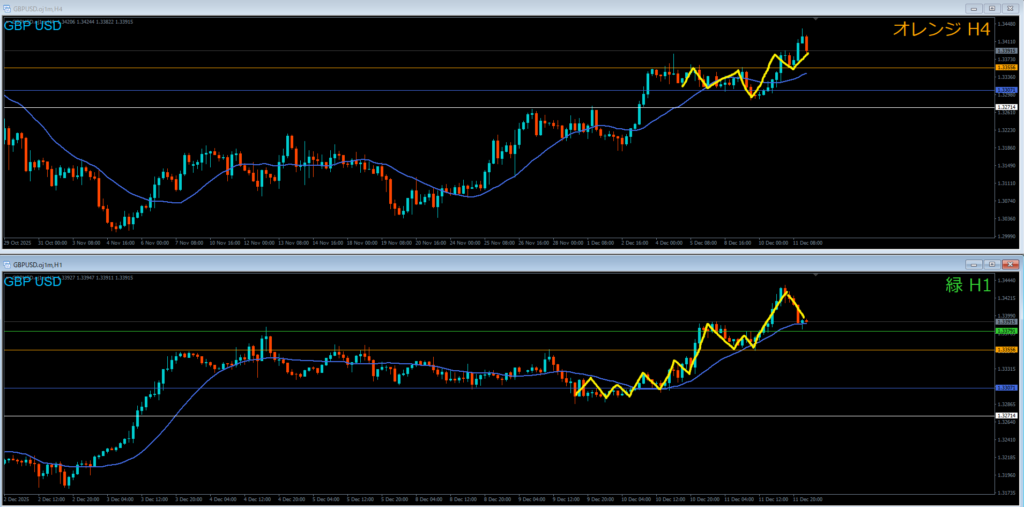Click the GBP USD label in H4 chart
Image resolution: width=1024 pixels, height=507 pixels.
pos(32,25)
